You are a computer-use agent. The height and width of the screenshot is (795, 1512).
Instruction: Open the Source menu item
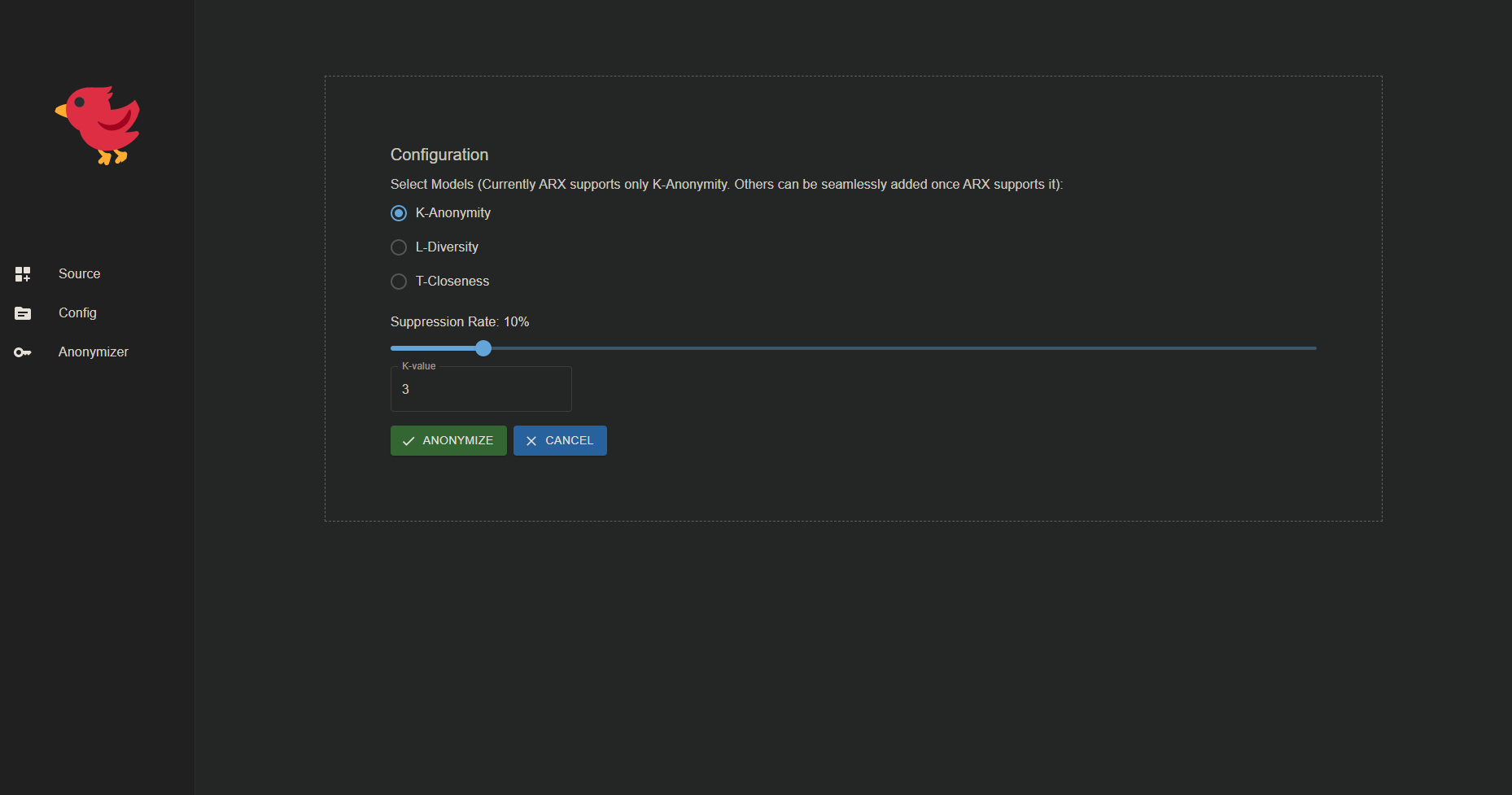coord(79,274)
